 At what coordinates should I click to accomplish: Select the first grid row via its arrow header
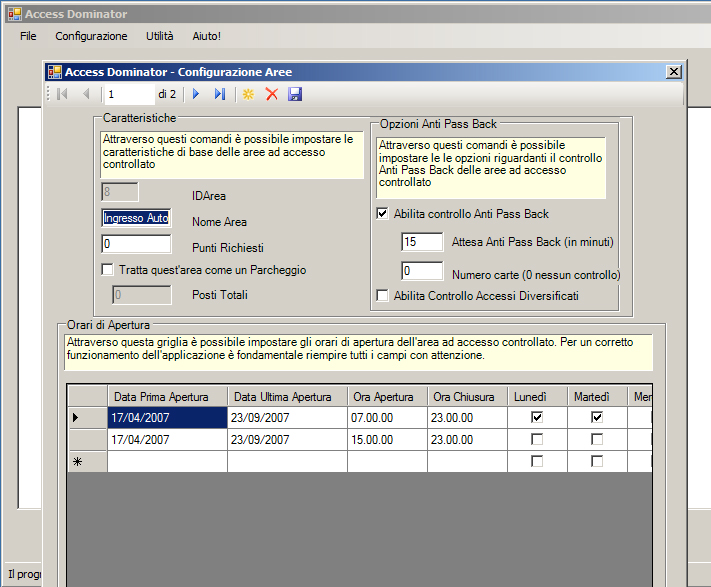click(x=87, y=417)
